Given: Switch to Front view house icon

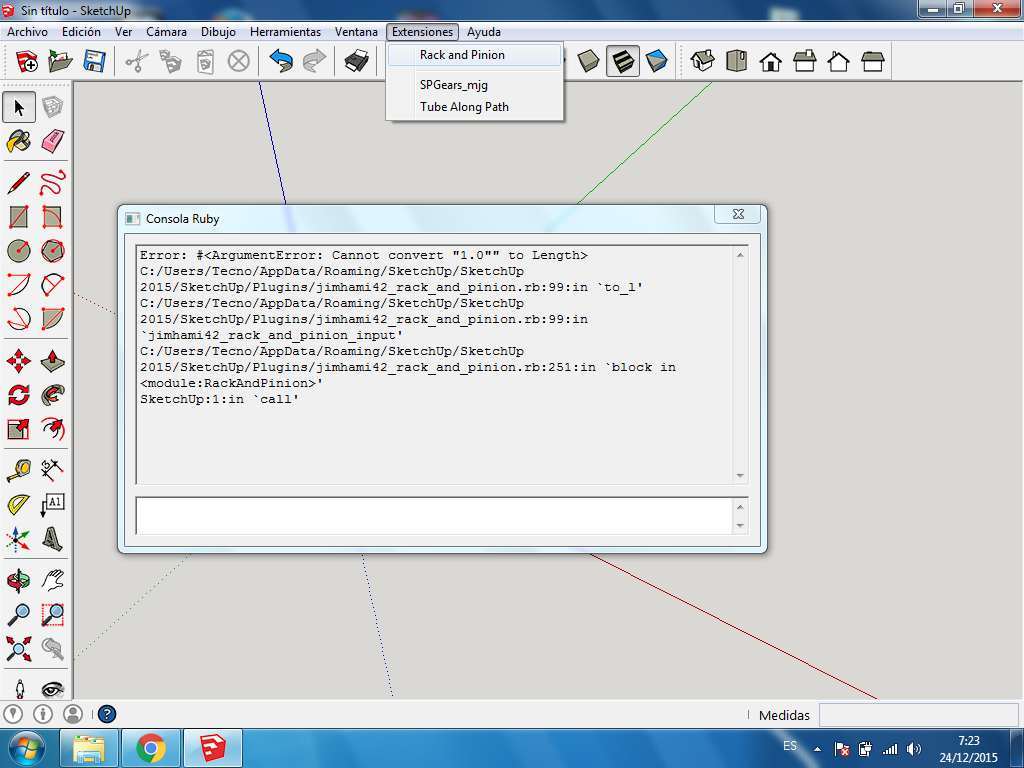Looking at the screenshot, I should (771, 61).
